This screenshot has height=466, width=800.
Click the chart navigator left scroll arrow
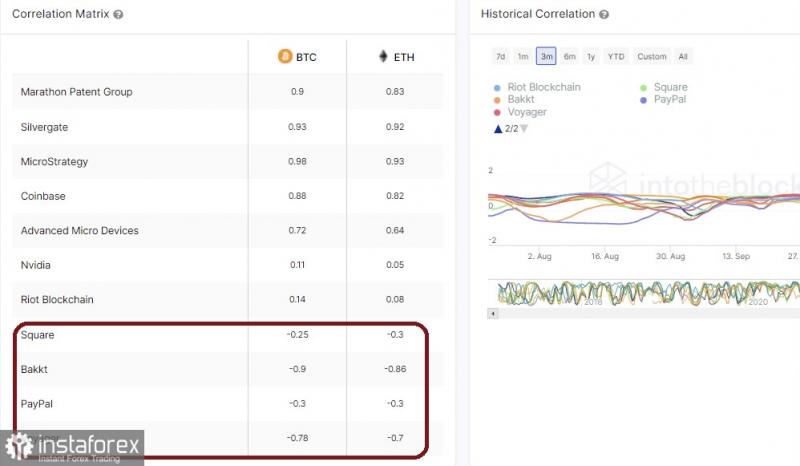click(x=493, y=313)
